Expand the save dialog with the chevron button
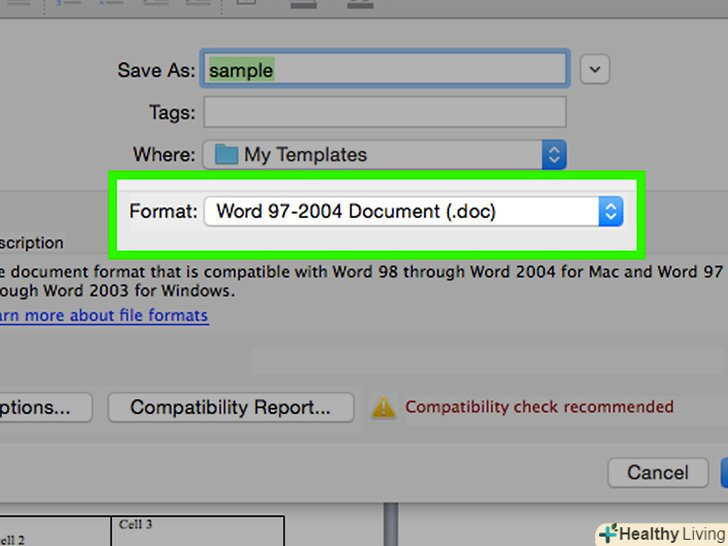The height and width of the screenshot is (546, 728). [x=595, y=69]
